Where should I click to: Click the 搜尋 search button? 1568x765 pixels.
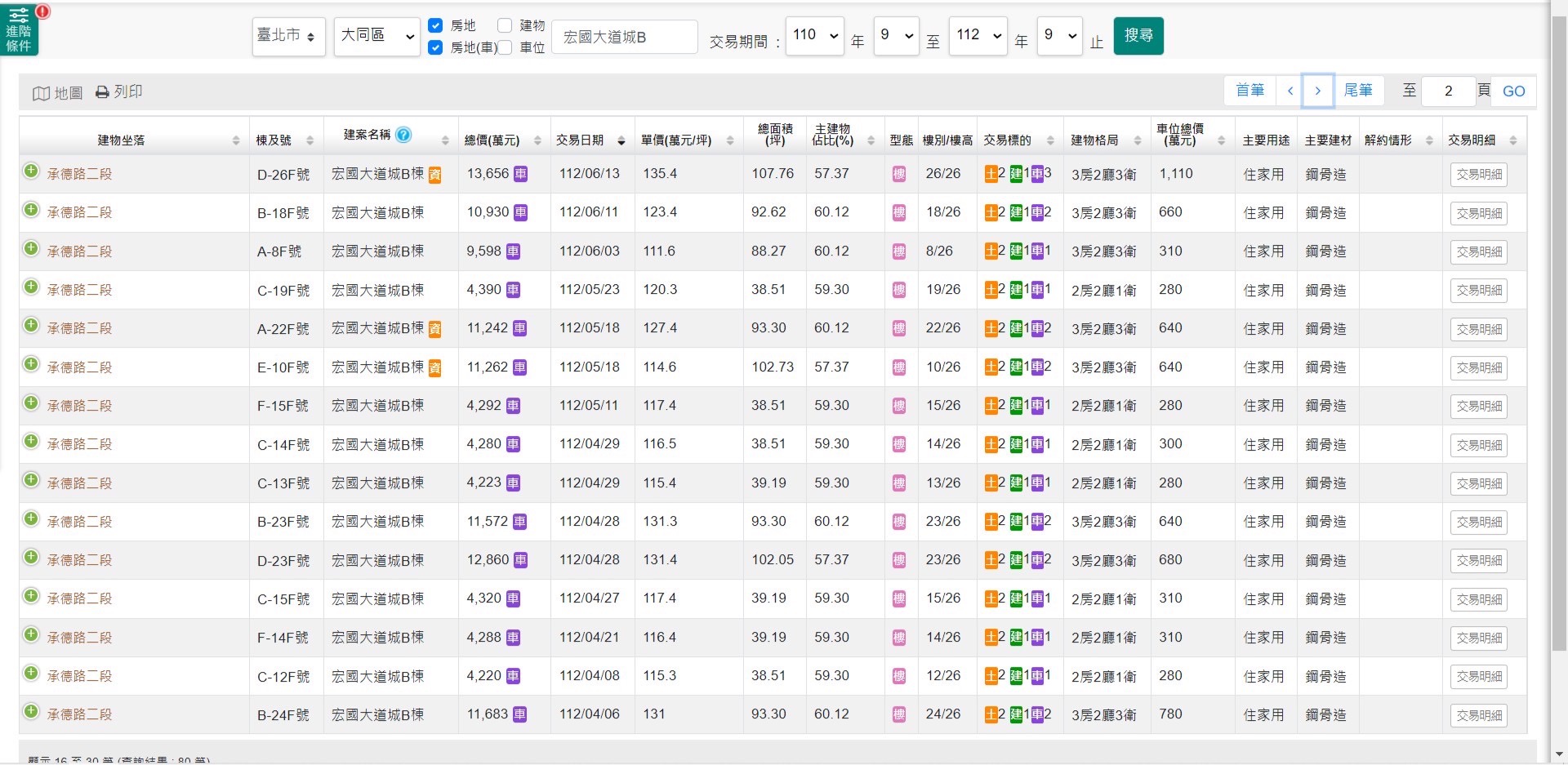point(1138,36)
